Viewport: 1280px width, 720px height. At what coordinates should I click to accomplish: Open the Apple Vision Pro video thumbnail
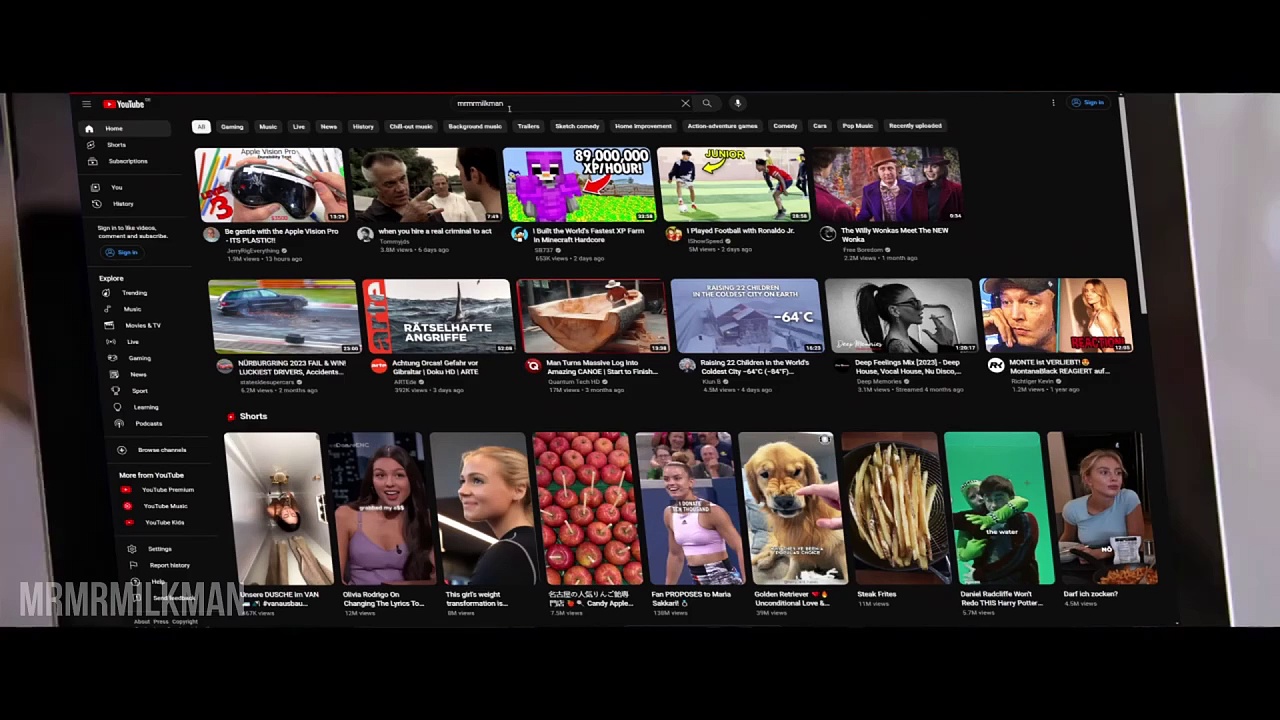[269, 185]
